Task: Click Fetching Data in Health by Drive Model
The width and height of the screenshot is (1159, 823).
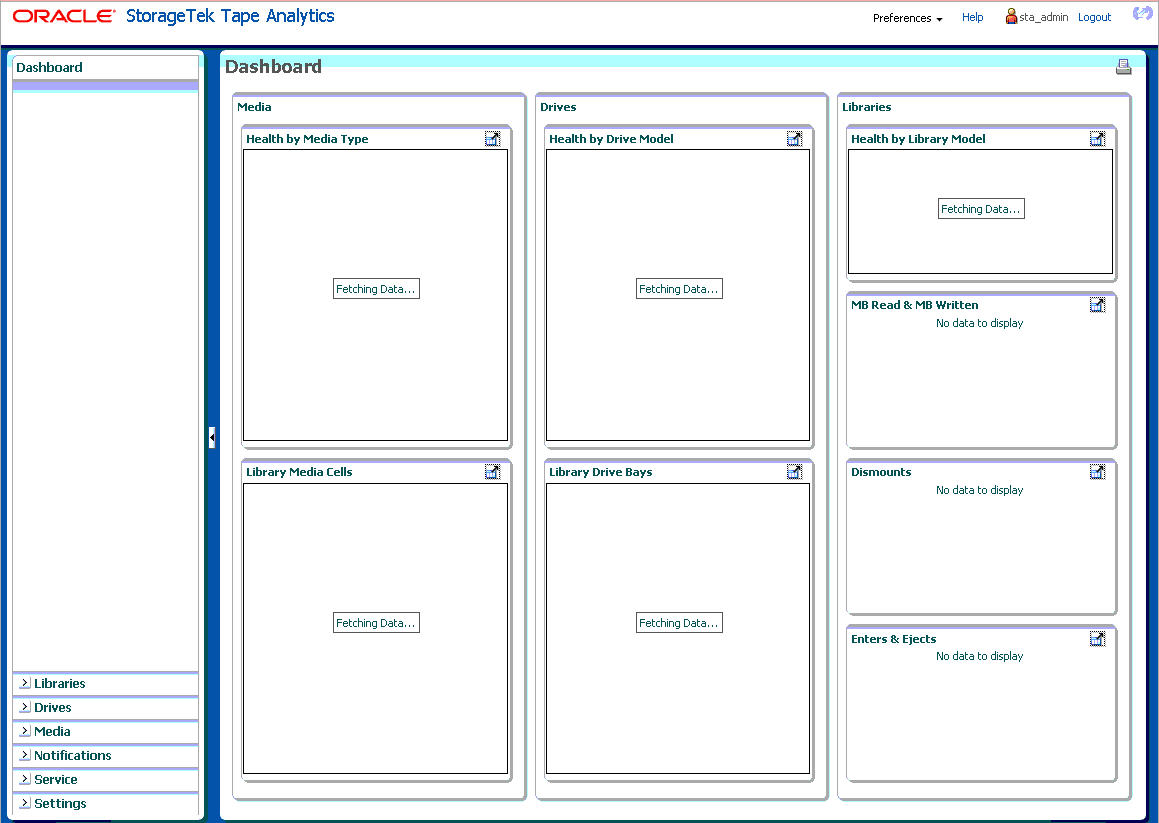Action: pos(679,289)
